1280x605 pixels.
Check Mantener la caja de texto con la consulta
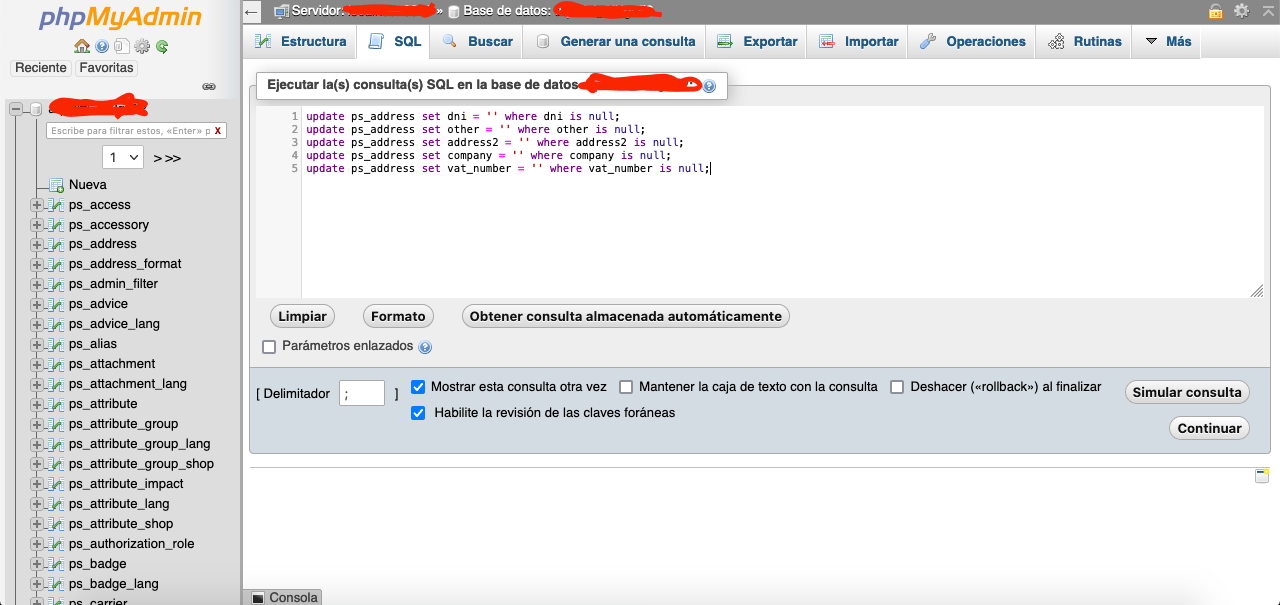click(626, 387)
